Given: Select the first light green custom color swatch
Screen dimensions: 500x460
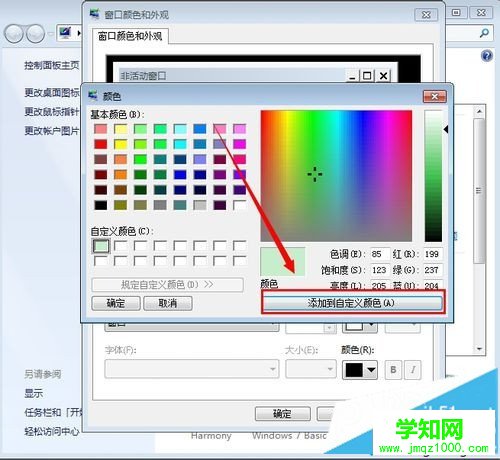Looking at the screenshot, I should click(101, 246).
